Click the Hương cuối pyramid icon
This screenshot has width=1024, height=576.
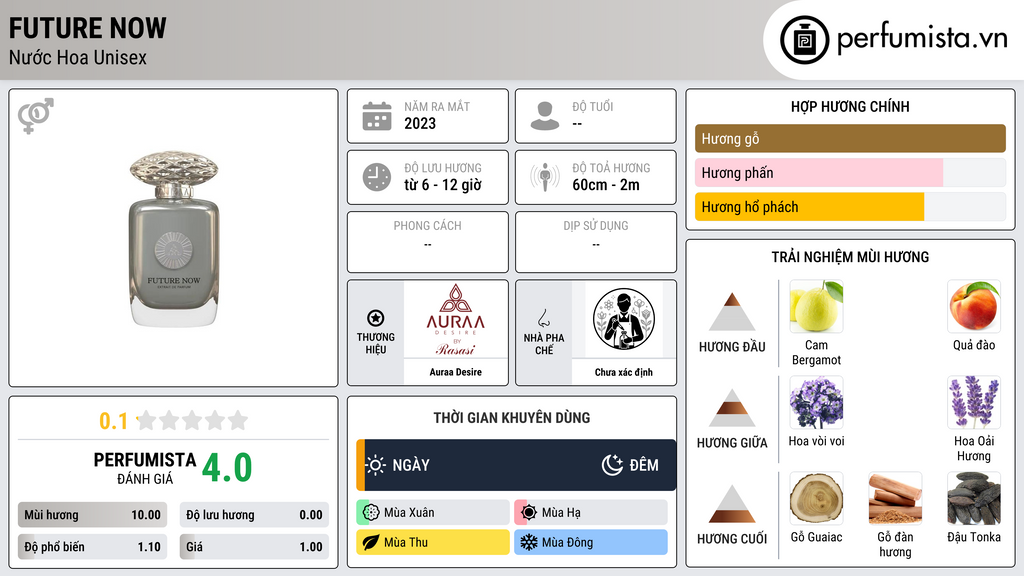732,504
